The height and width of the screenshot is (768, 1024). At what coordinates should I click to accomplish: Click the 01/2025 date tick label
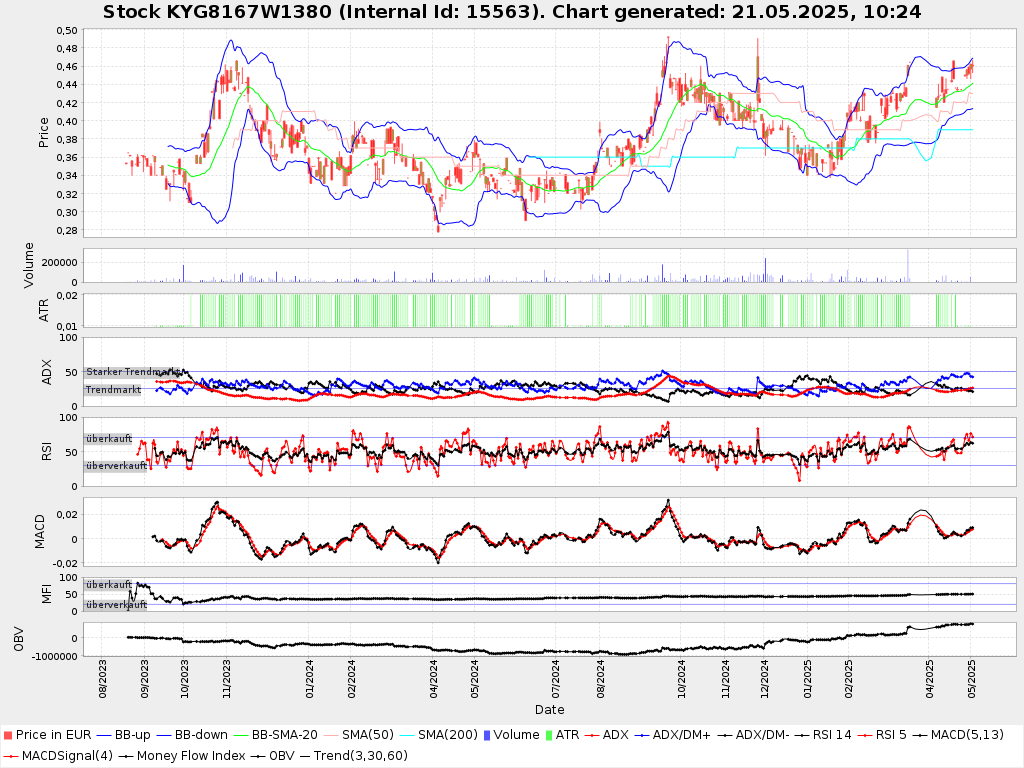[807, 679]
